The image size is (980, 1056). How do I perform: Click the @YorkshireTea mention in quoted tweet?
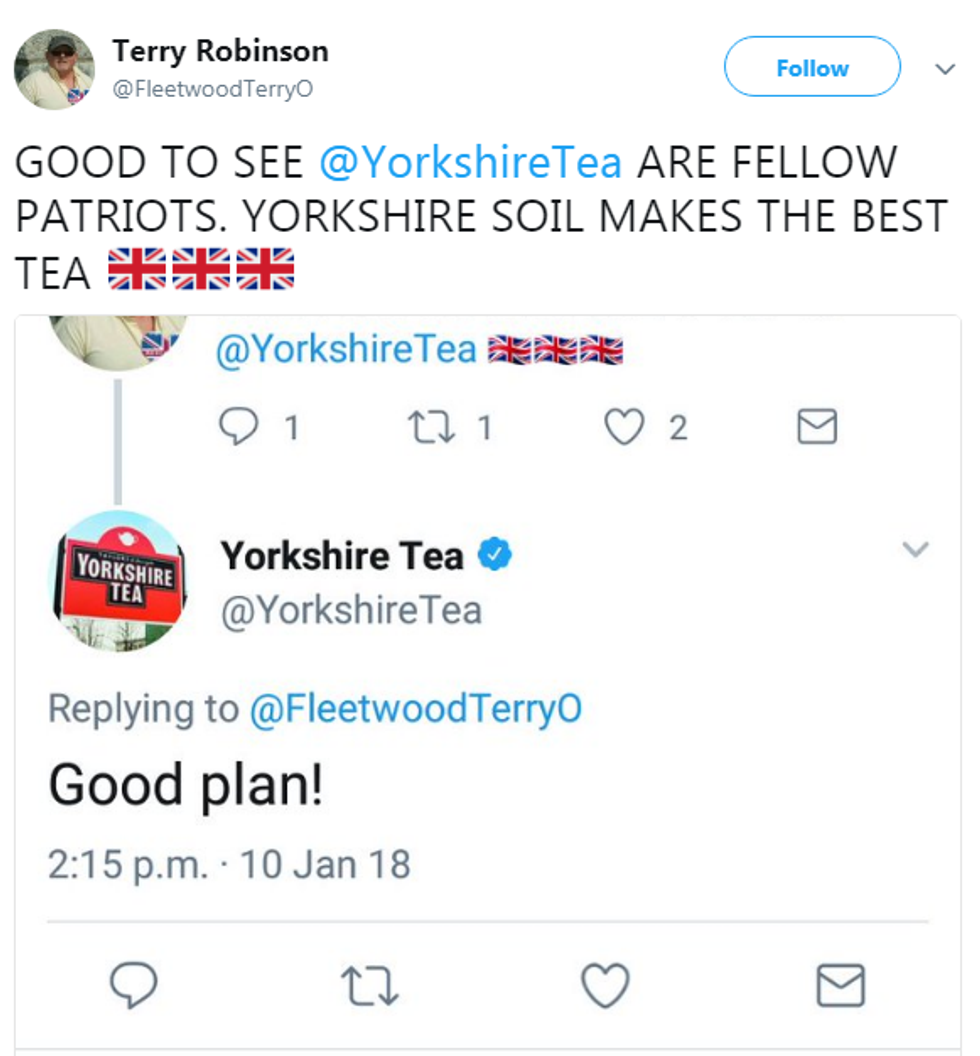(x=346, y=350)
